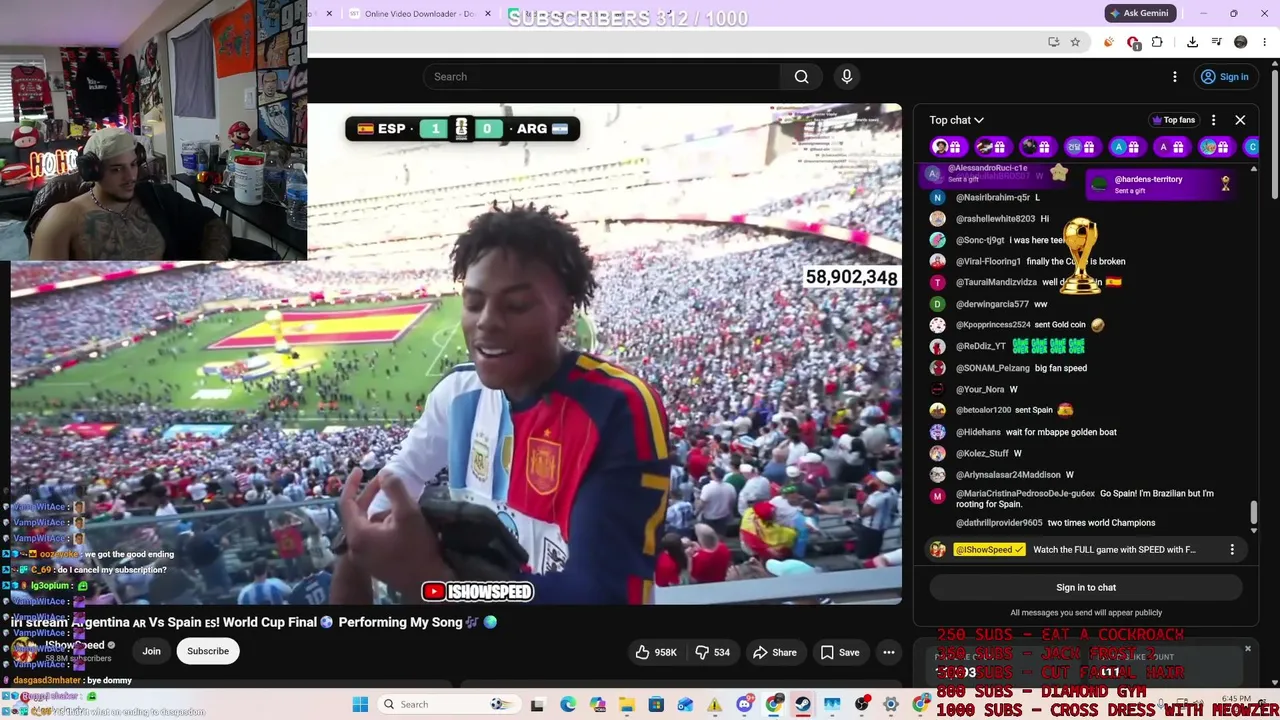This screenshot has height=720, width=1280.
Task: Click @betoalor1200 sent Spain message
Action: pos(1002,410)
